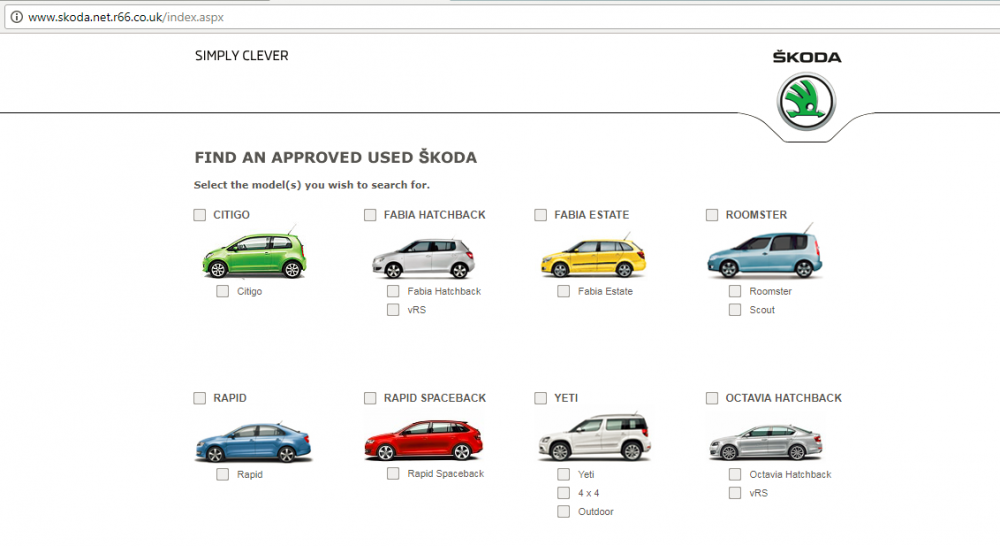The height and width of the screenshot is (546, 1000).
Task: Check the RAPID SPACEBACK heading checkbox
Action: coord(370,398)
